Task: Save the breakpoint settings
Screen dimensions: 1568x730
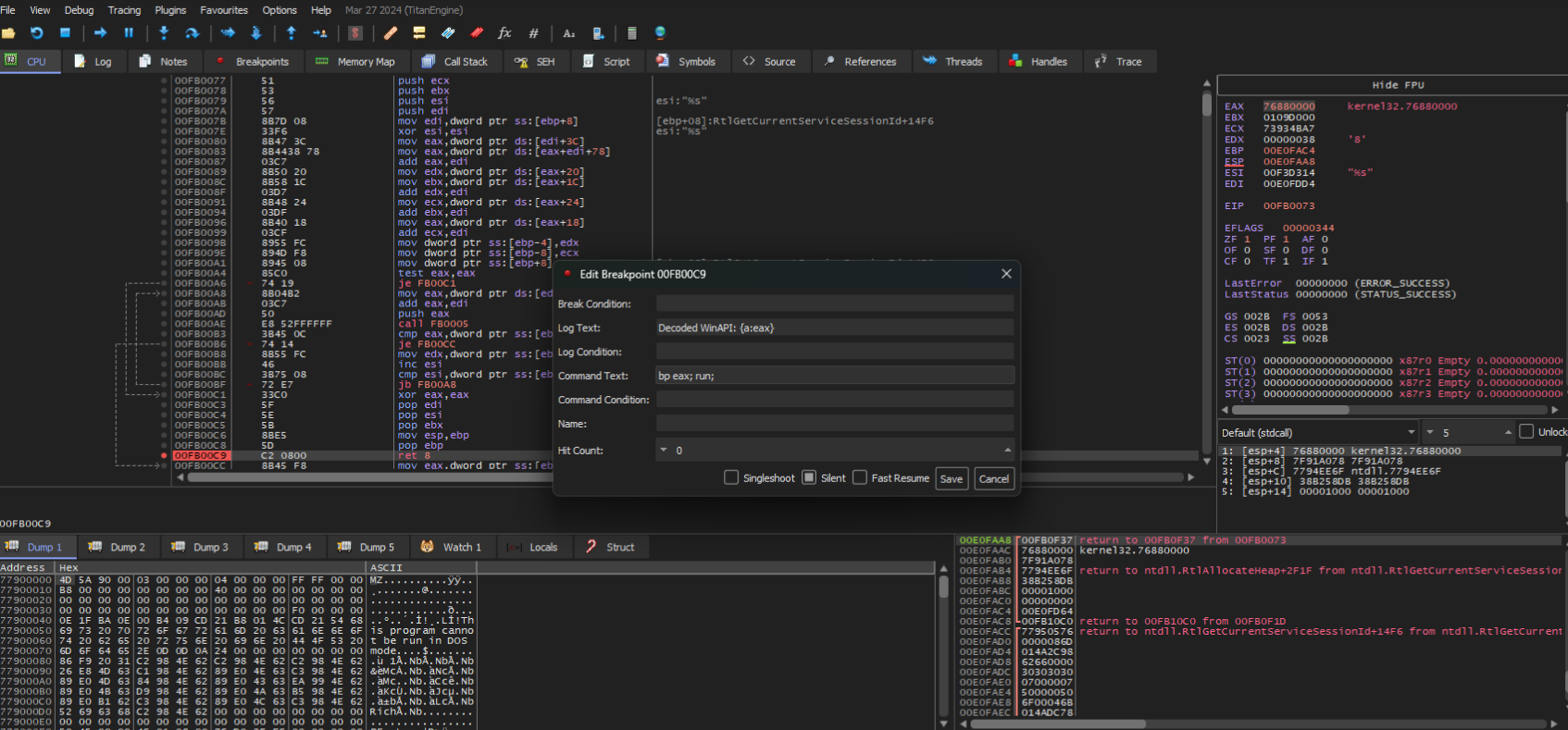Action: tap(952, 478)
